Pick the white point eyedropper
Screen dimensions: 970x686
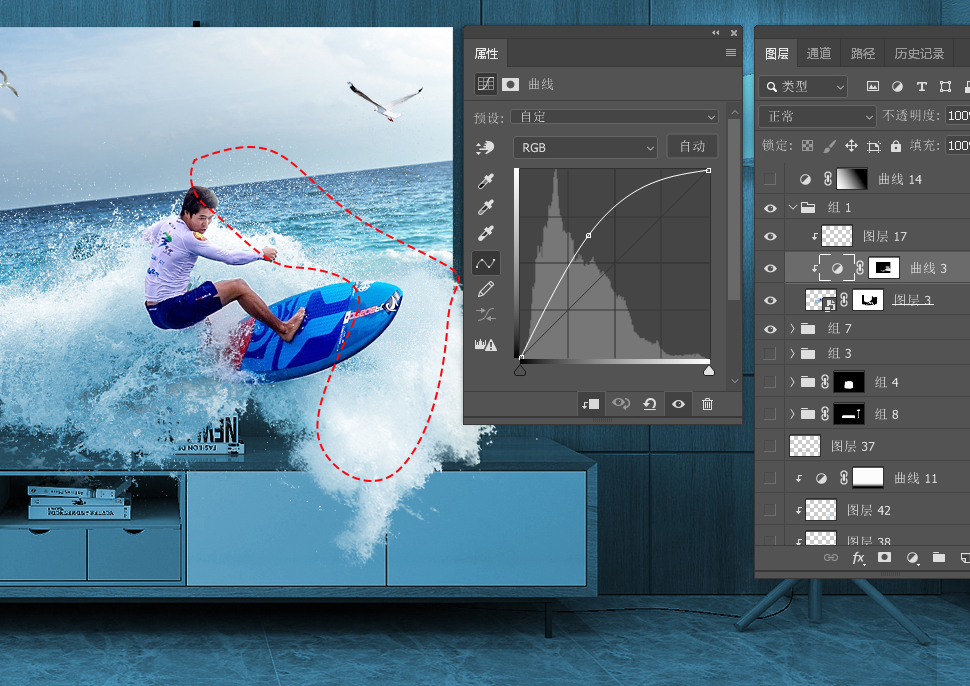pos(486,233)
